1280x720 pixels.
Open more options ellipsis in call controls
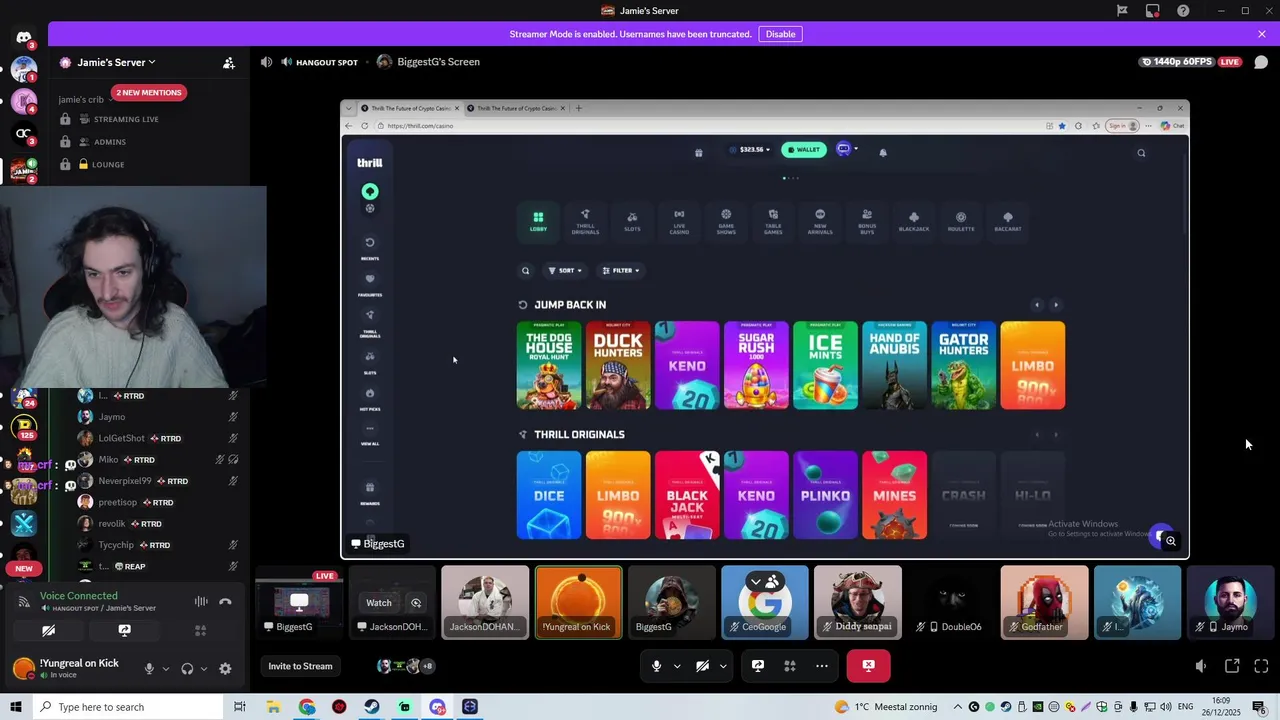pyautogui.click(x=822, y=666)
